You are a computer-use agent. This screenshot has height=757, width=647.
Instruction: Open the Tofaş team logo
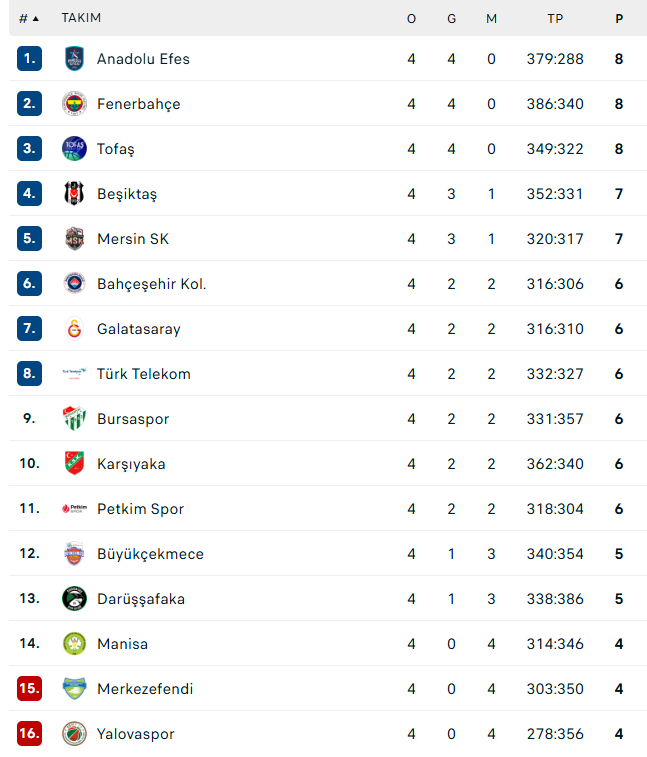pyautogui.click(x=74, y=149)
